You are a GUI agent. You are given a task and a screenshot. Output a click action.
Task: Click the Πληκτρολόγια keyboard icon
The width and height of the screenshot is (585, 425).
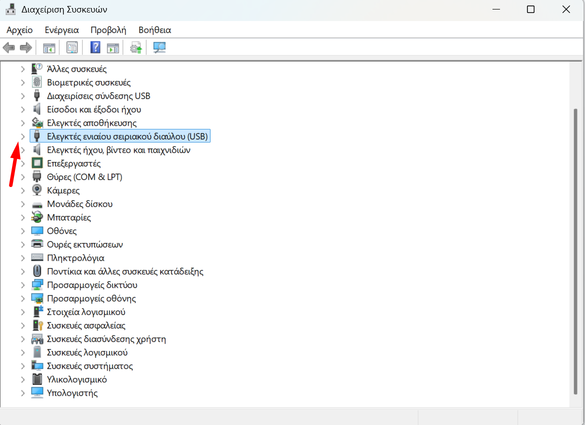point(37,257)
